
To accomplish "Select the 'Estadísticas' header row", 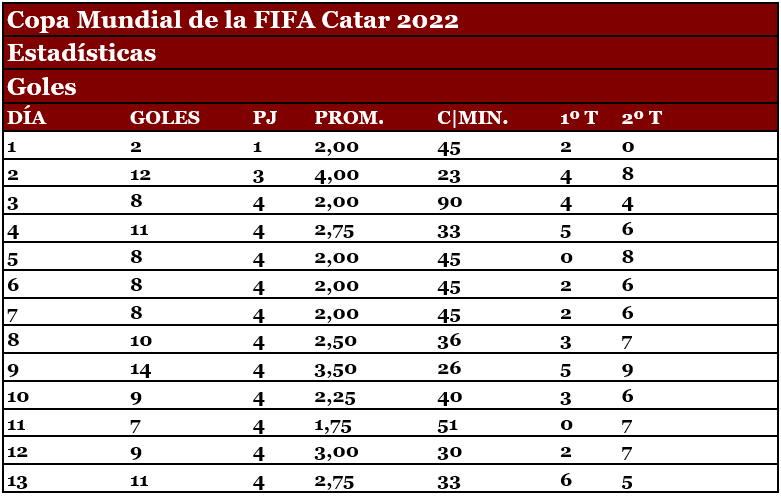I will pyautogui.click(x=82, y=53).
